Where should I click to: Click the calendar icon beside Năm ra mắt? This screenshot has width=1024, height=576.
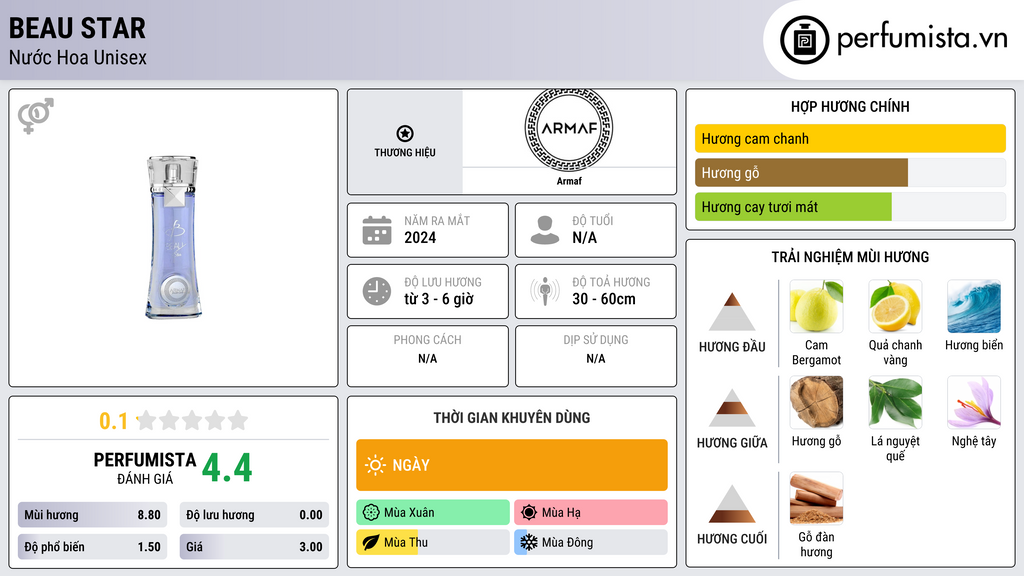tap(377, 230)
